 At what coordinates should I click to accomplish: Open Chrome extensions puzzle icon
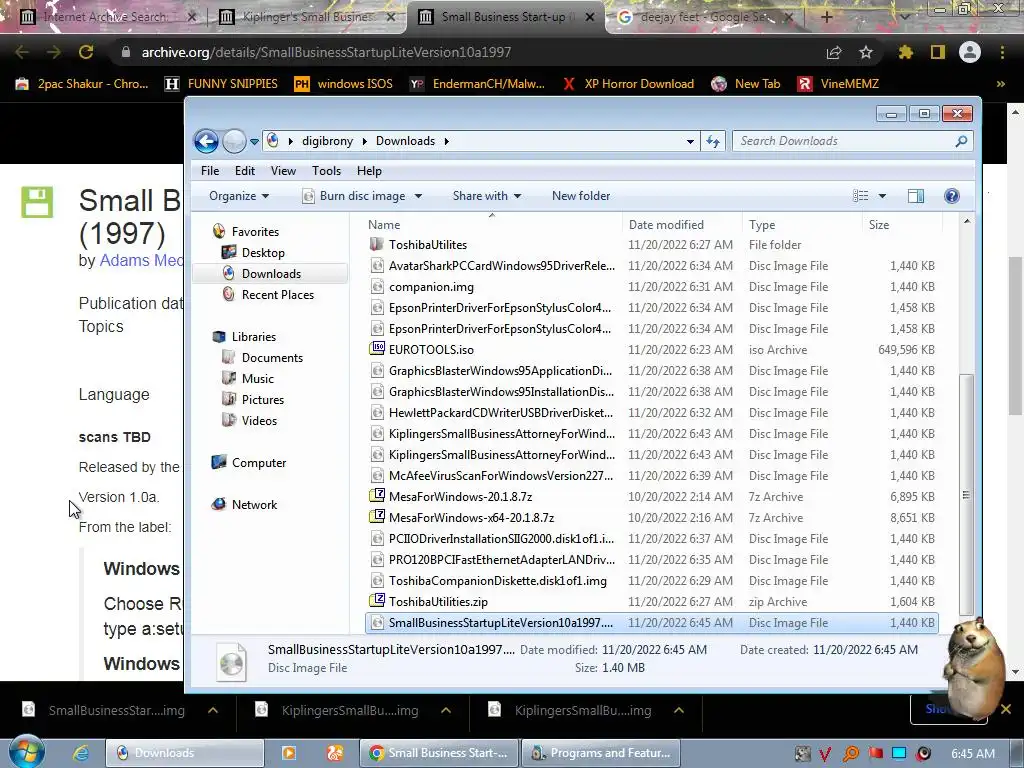[906, 52]
